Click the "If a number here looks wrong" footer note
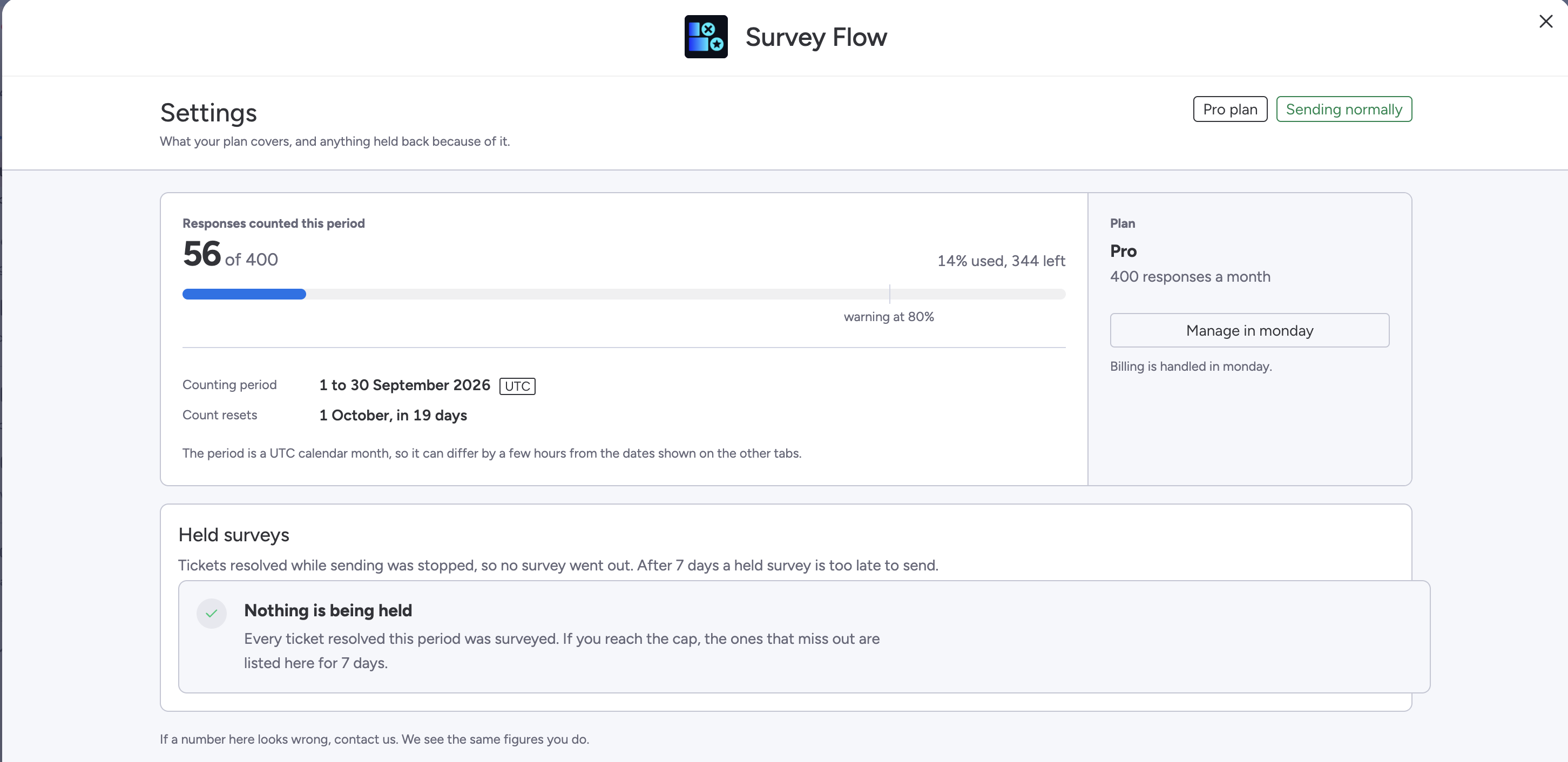 (x=374, y=739)
